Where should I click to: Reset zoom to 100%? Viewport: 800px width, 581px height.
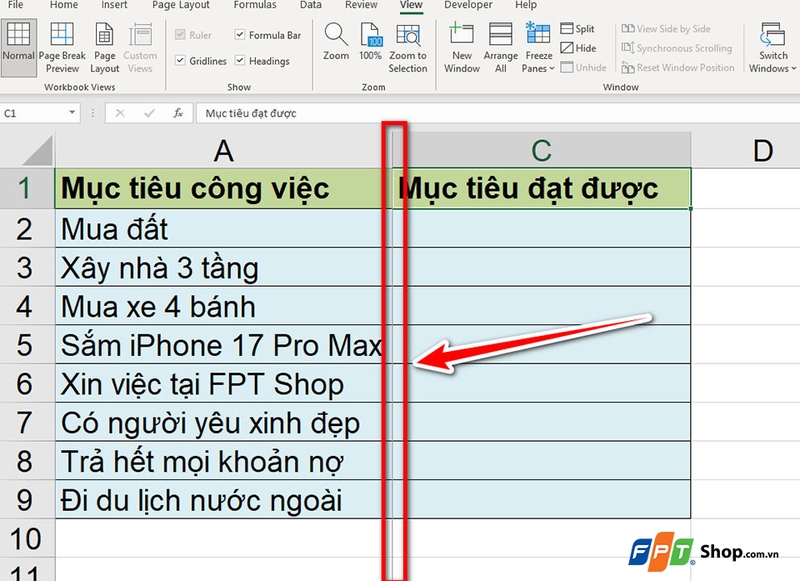click(372, 47)
